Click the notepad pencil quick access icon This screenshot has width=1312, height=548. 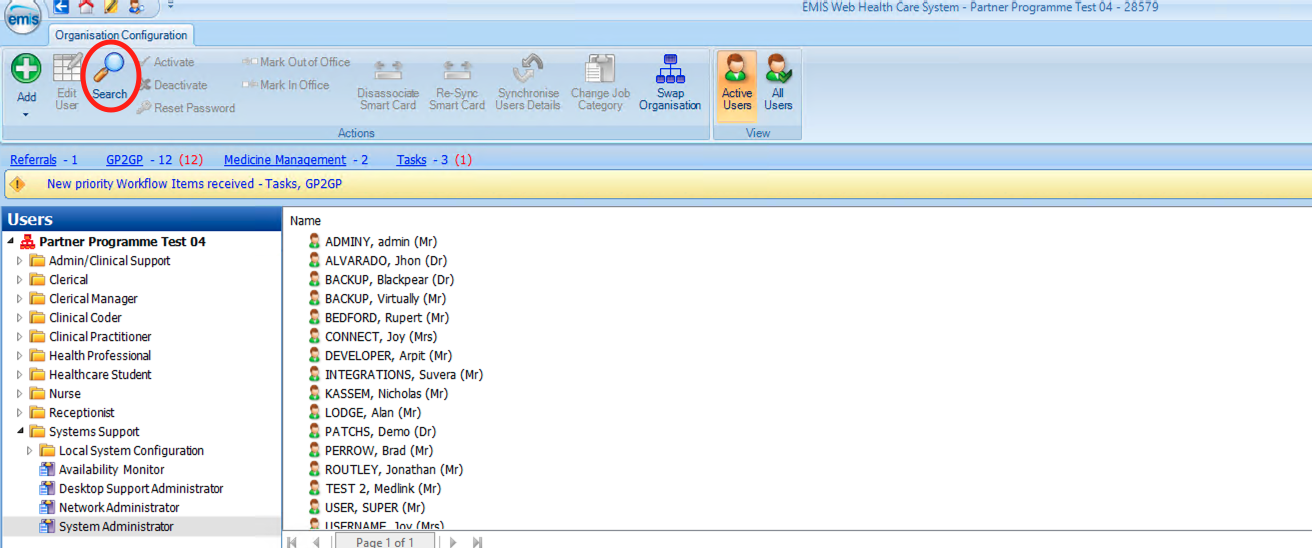click(111, 7)
